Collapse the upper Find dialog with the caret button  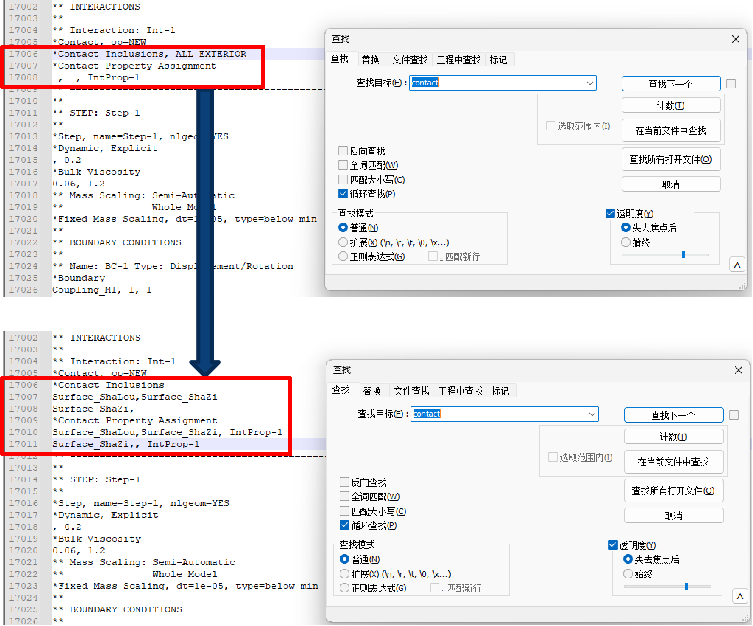coord(737,265)
